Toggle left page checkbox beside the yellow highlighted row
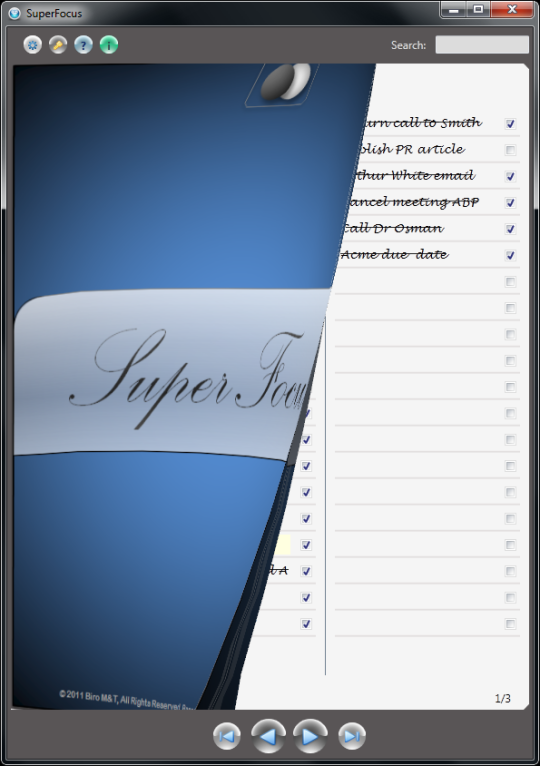Viewport: 540px width, 766px height. tap(306, 545)
